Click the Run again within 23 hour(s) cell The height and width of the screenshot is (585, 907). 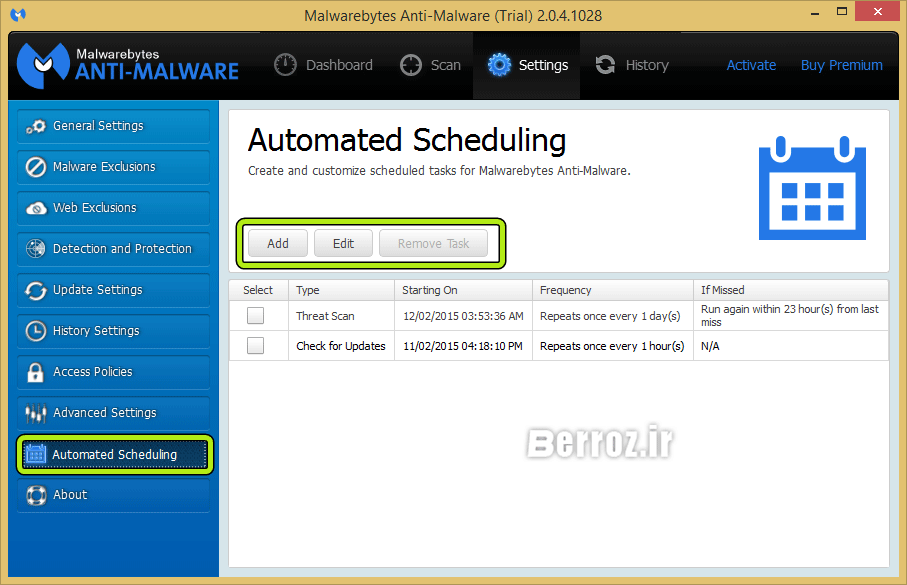coord(790,315)
